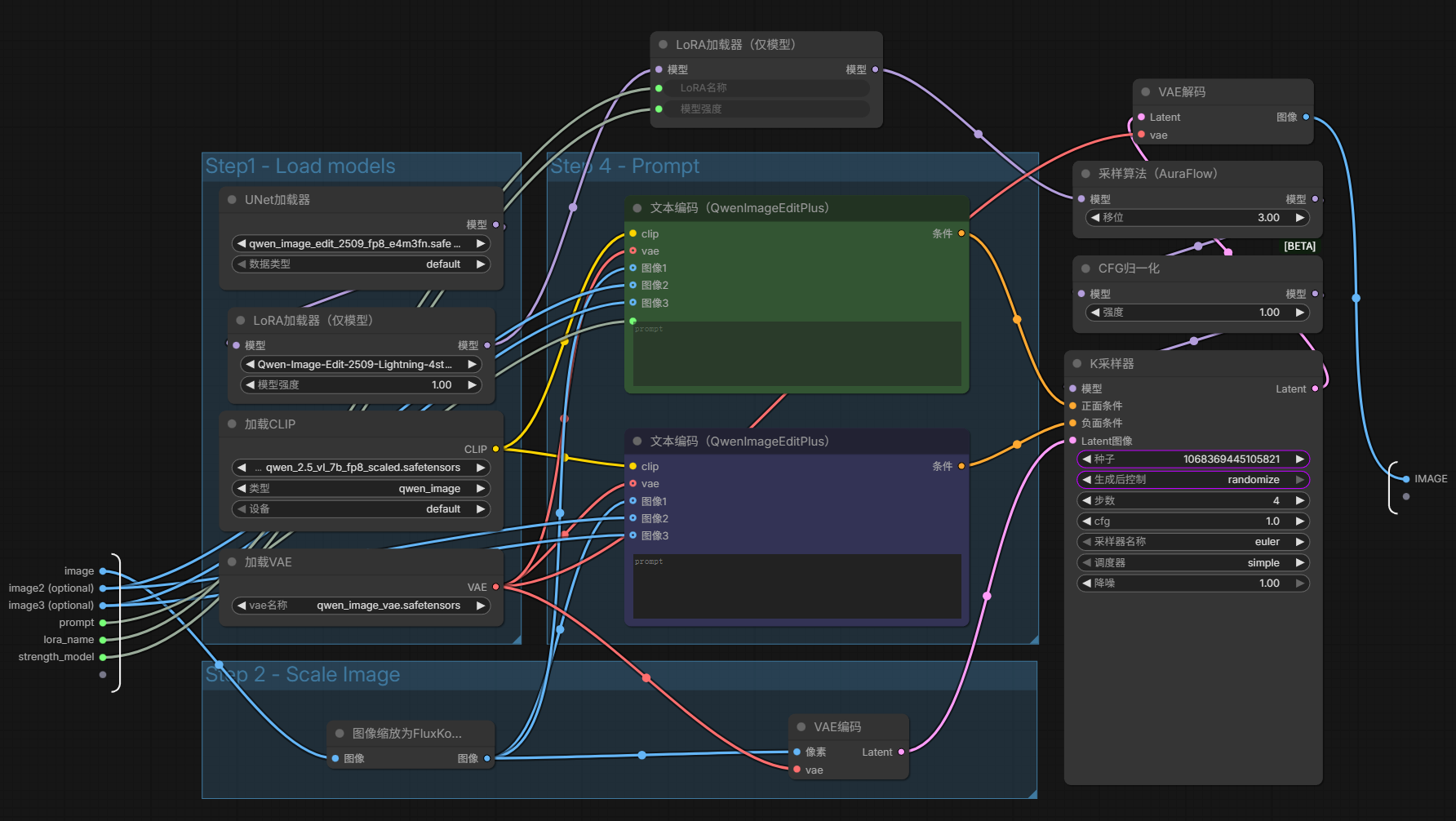
Task: Click the 降噪 value slider in K采样器
Action: pos(1192,584)
